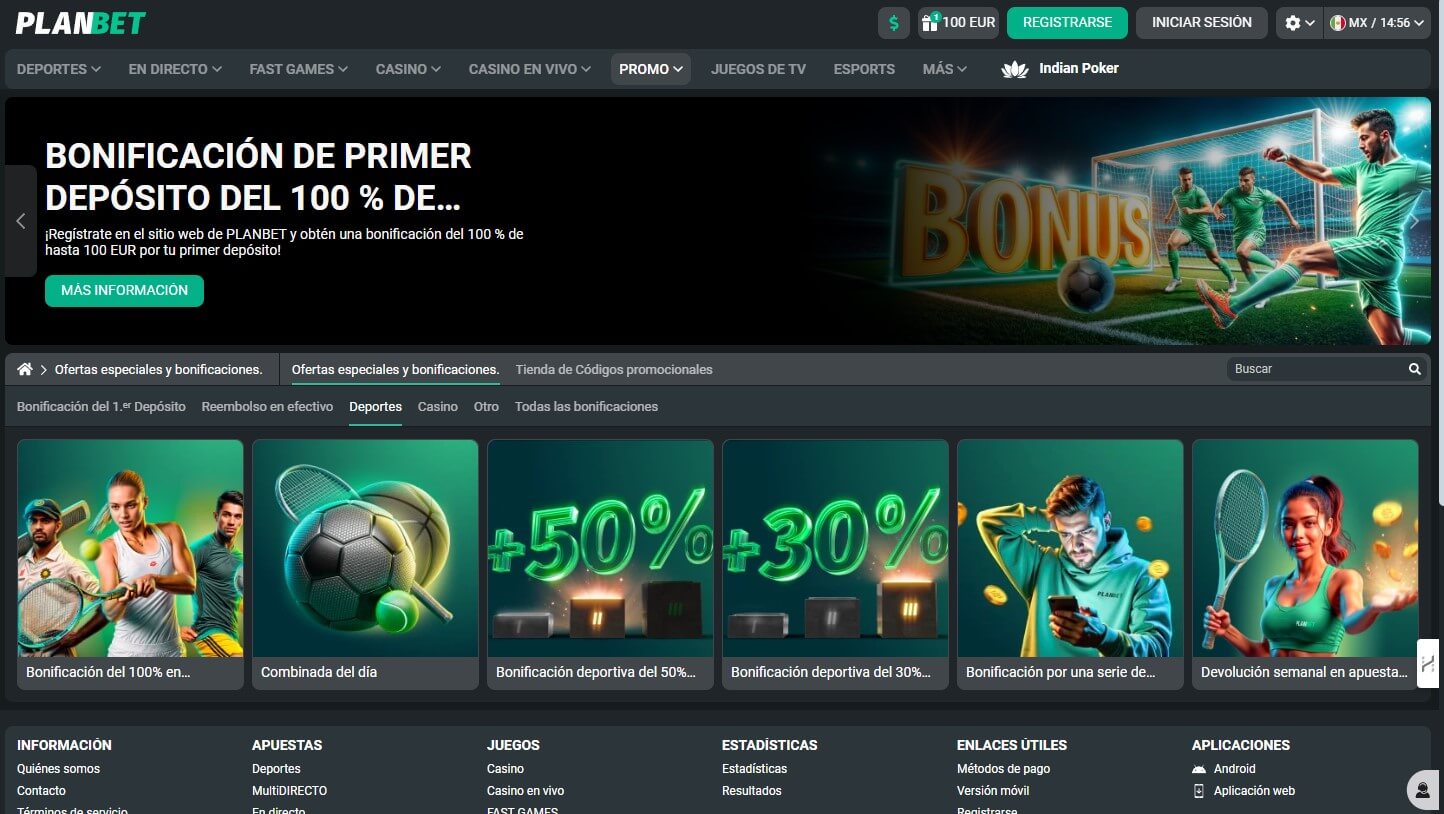Expand the CASINO EN VIVO dropdown

click(x=530, y=69)
